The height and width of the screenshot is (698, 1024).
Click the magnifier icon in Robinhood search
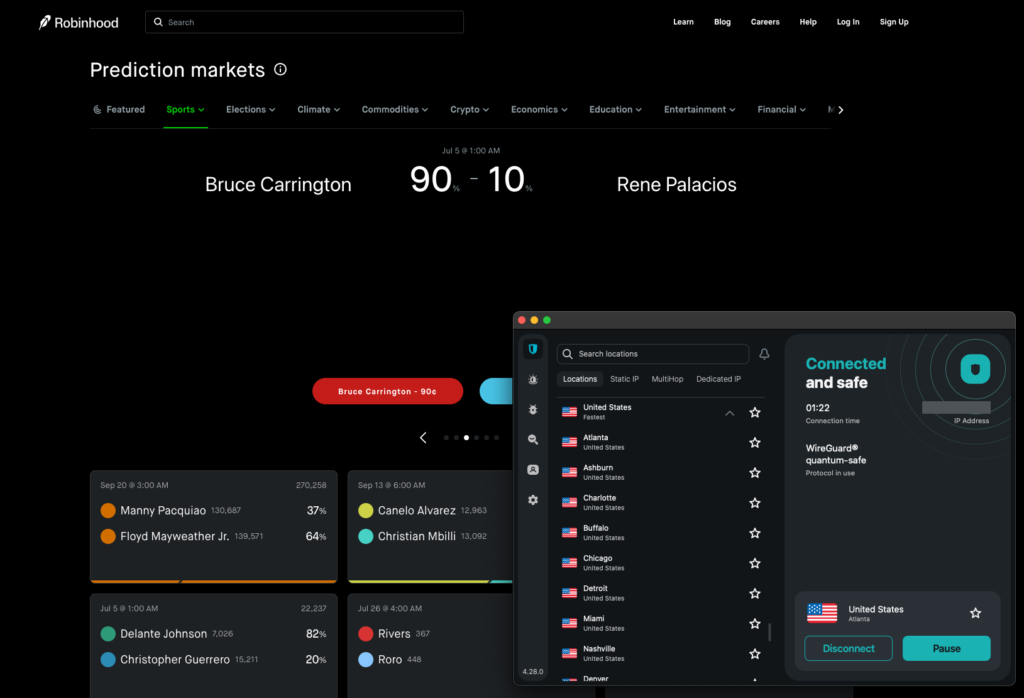click(x=158, y=22)
